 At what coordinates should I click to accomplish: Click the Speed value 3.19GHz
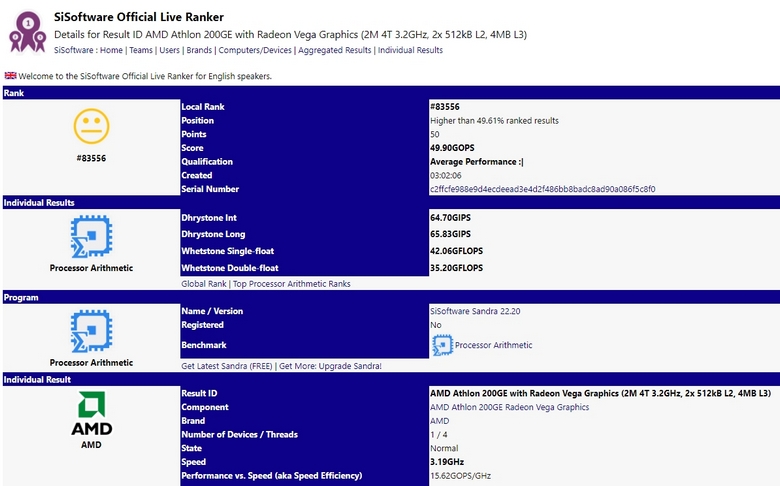[447, 462]
